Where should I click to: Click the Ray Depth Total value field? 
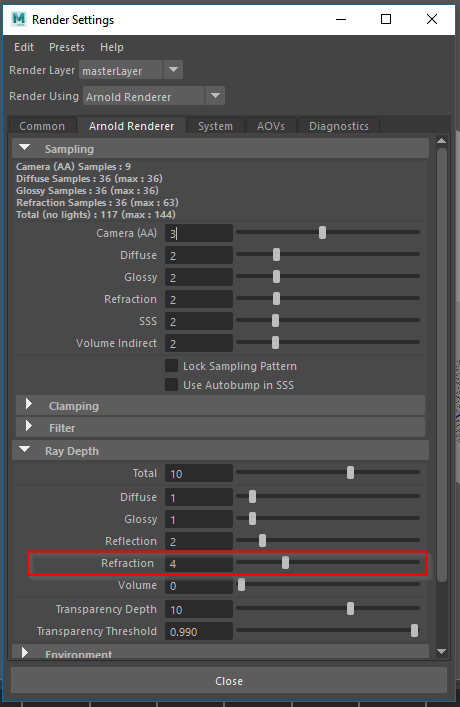click(199, 473)
